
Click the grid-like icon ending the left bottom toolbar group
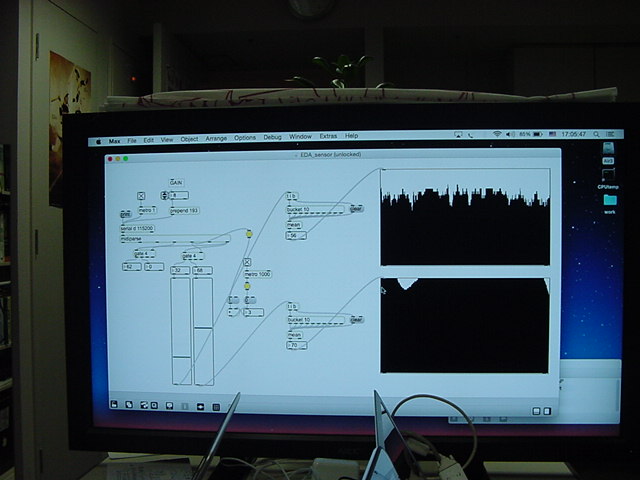[x=216, y=407]
